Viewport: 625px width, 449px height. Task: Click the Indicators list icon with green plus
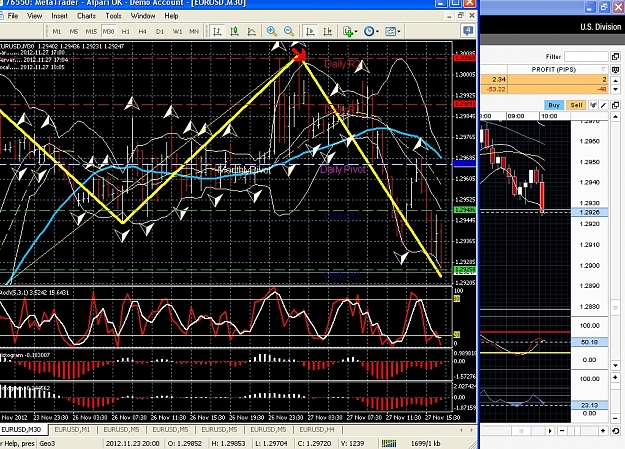point(348,31)
